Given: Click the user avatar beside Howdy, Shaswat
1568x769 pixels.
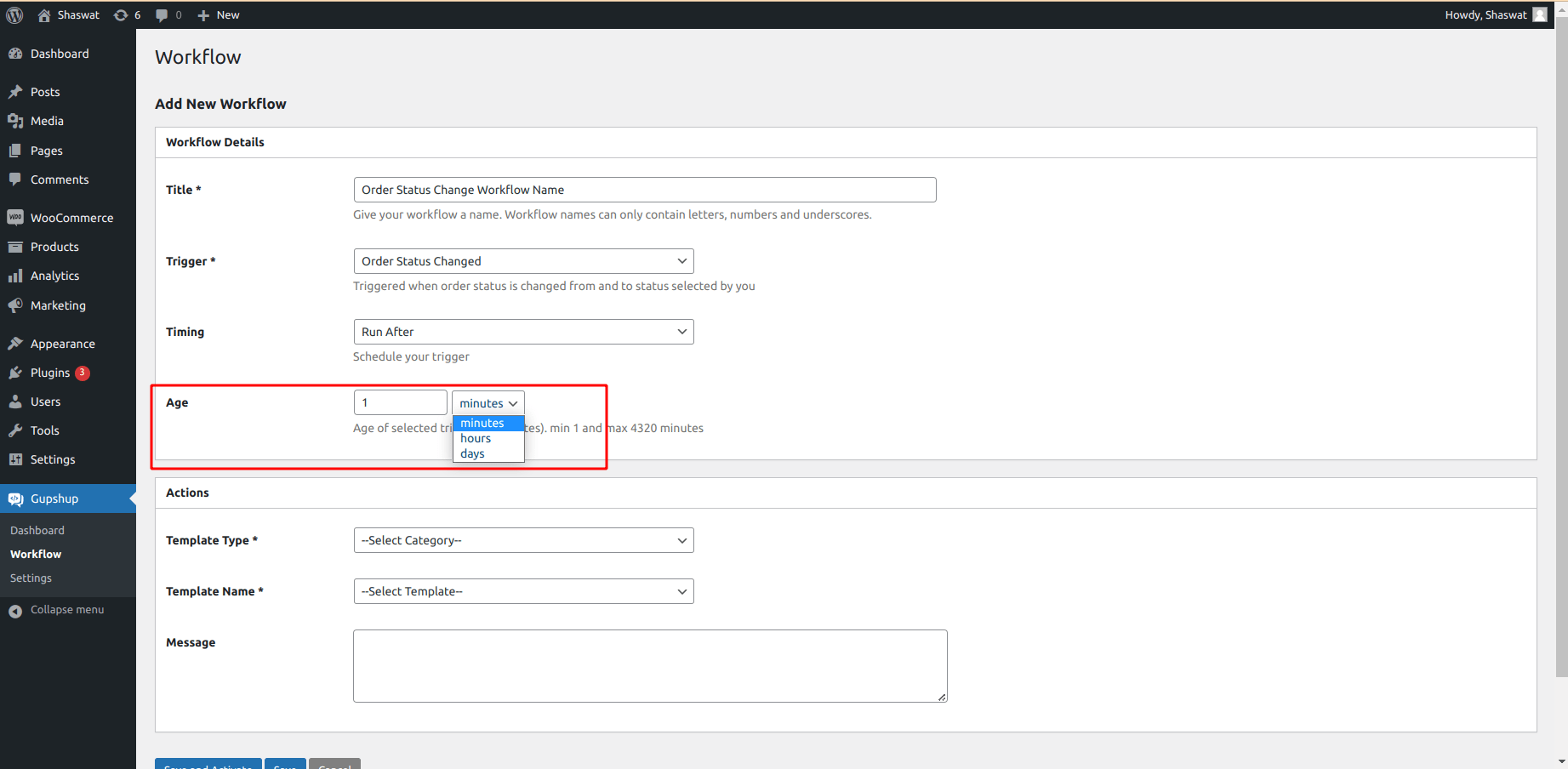Looking at the screenshot, I should 1540,14.
